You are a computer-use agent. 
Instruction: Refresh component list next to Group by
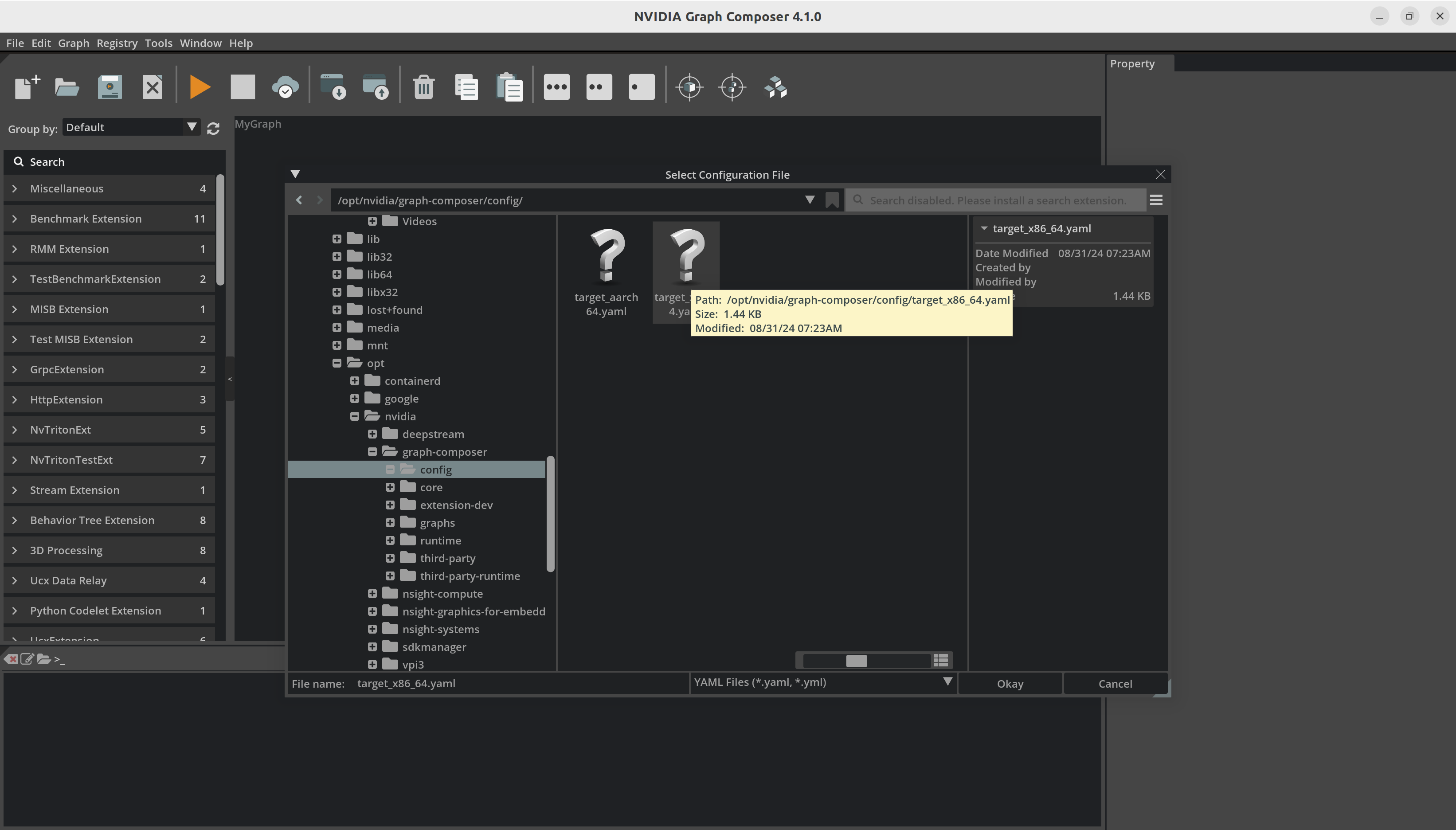click(x=213, y=129)
